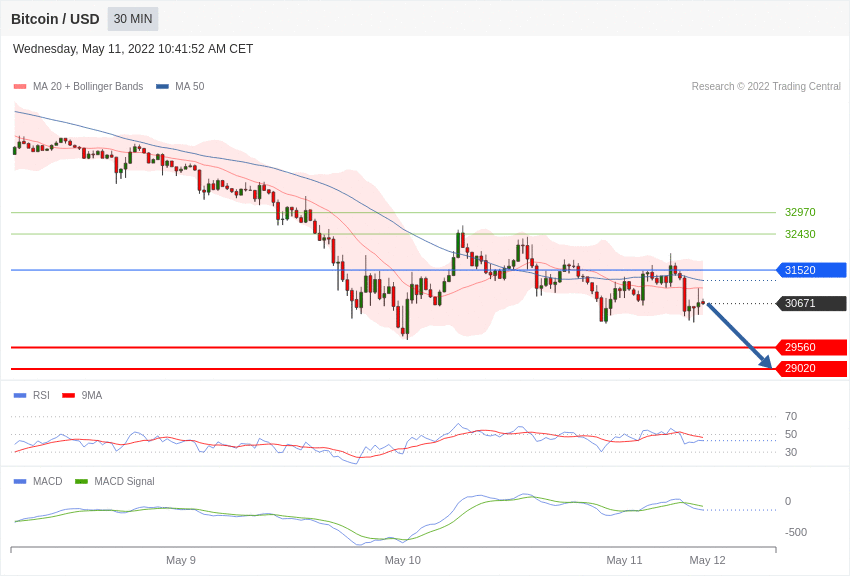Click the dark 30671 current price tag

[812, 303]
